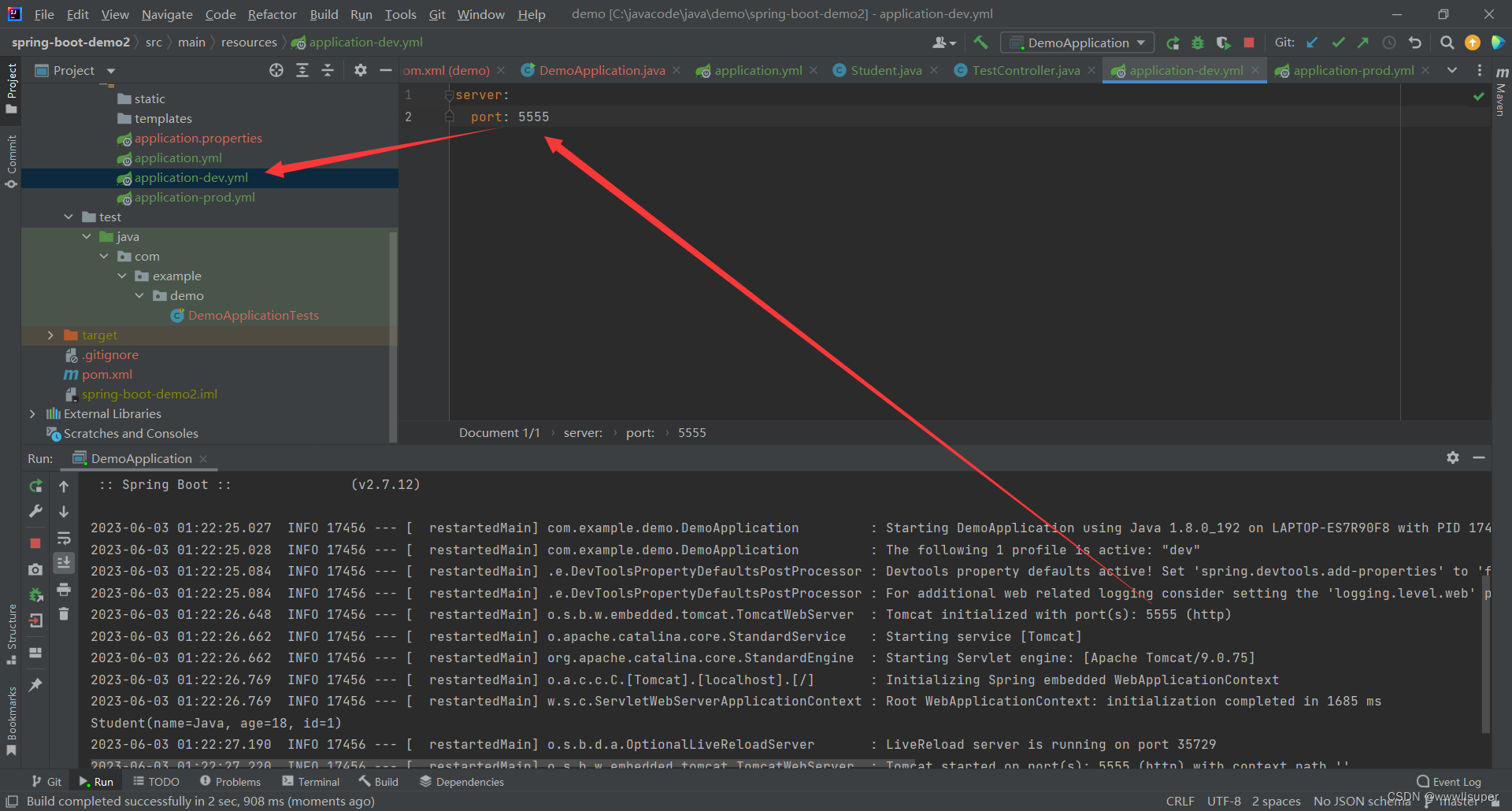The height and width of the screenshot is (811, 1512).
Task: Switch to TestController.java tab
Action: click(x=1025, y=70)
